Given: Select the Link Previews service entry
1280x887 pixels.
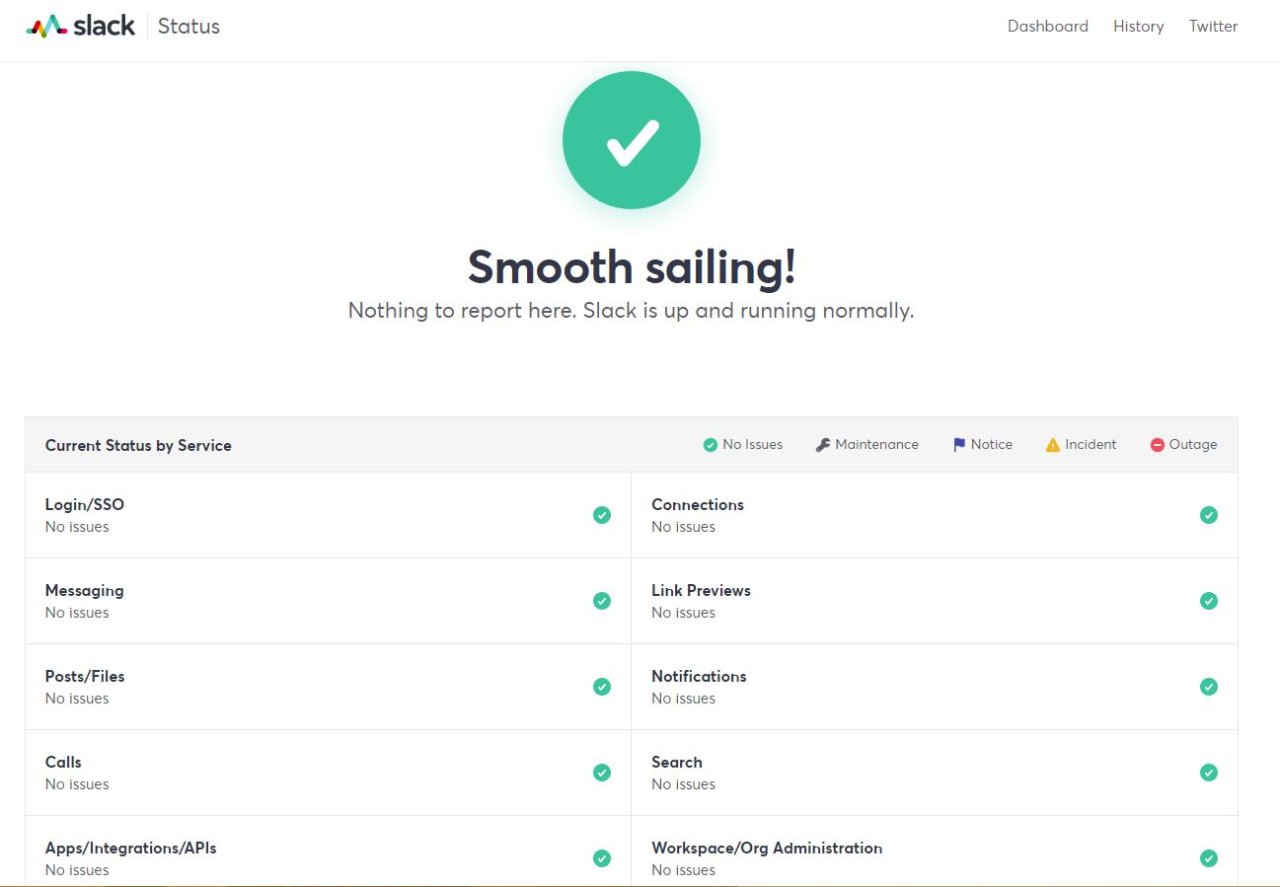Looking at the screenshot, I should tap(935, 601).
